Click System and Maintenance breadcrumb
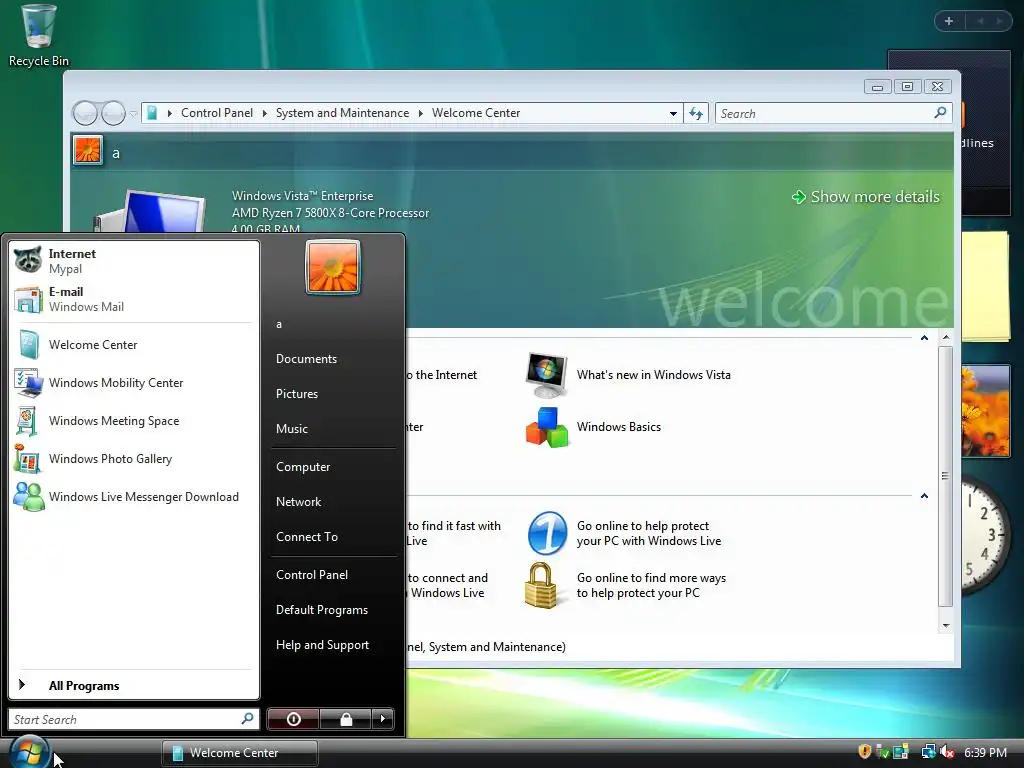 pyautogui.click(x=342, y=113)
